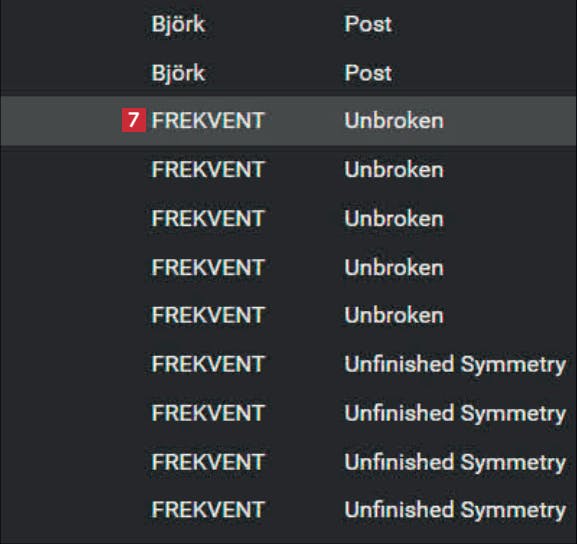Select Unbroken directly below the highlighted row
Image resolution: width=577 pixels, height=544 pixels.
click(x=394, y=170)
